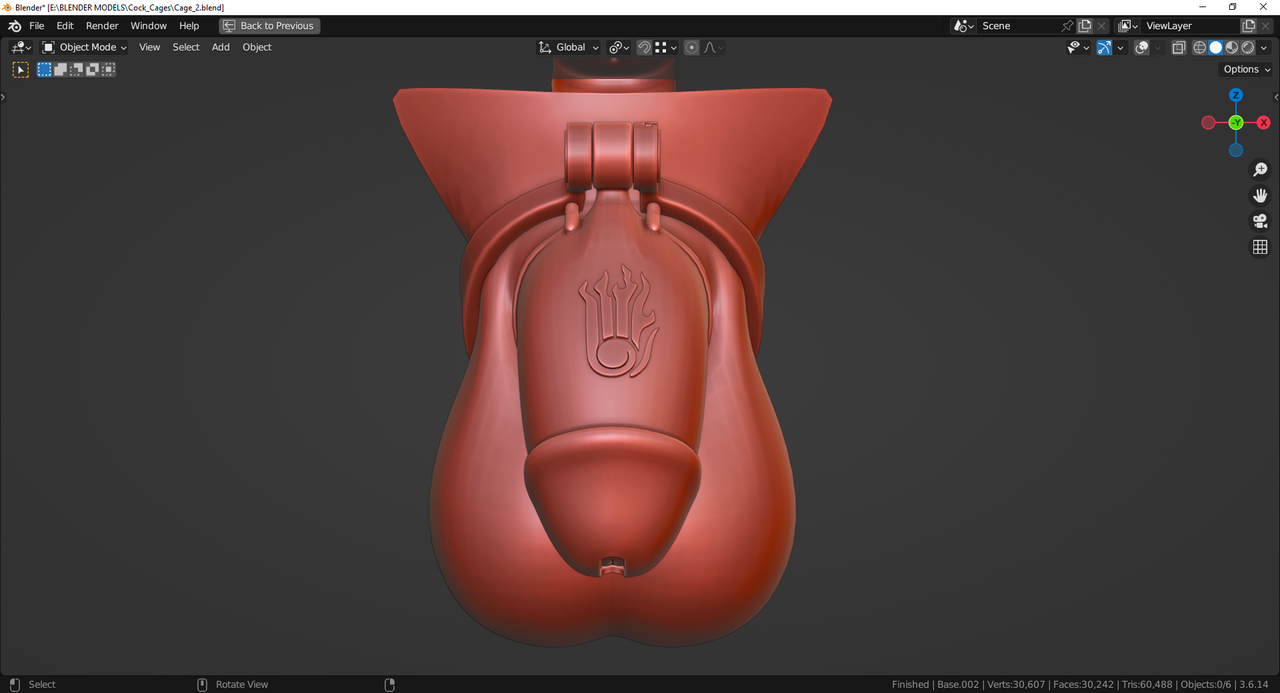Screen dimensions: 1280x693
Task: Open the Object Mode dropdown
Action: tap(85, 47)
